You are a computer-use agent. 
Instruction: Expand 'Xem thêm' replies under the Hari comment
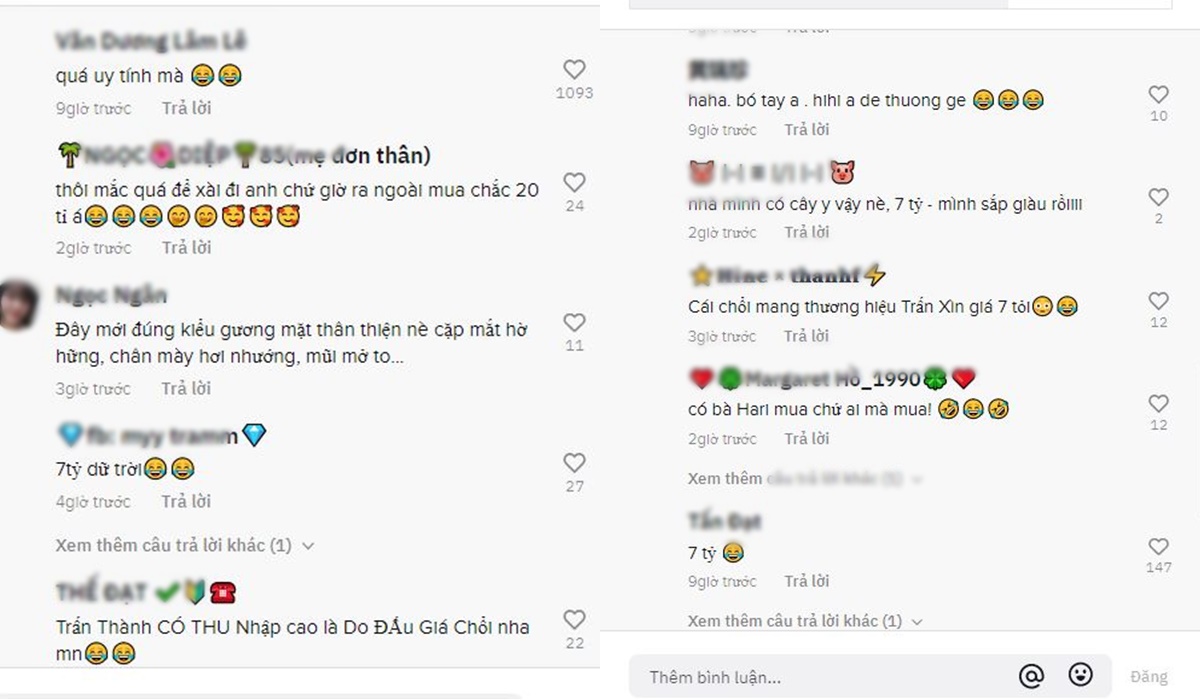[794, 479]
